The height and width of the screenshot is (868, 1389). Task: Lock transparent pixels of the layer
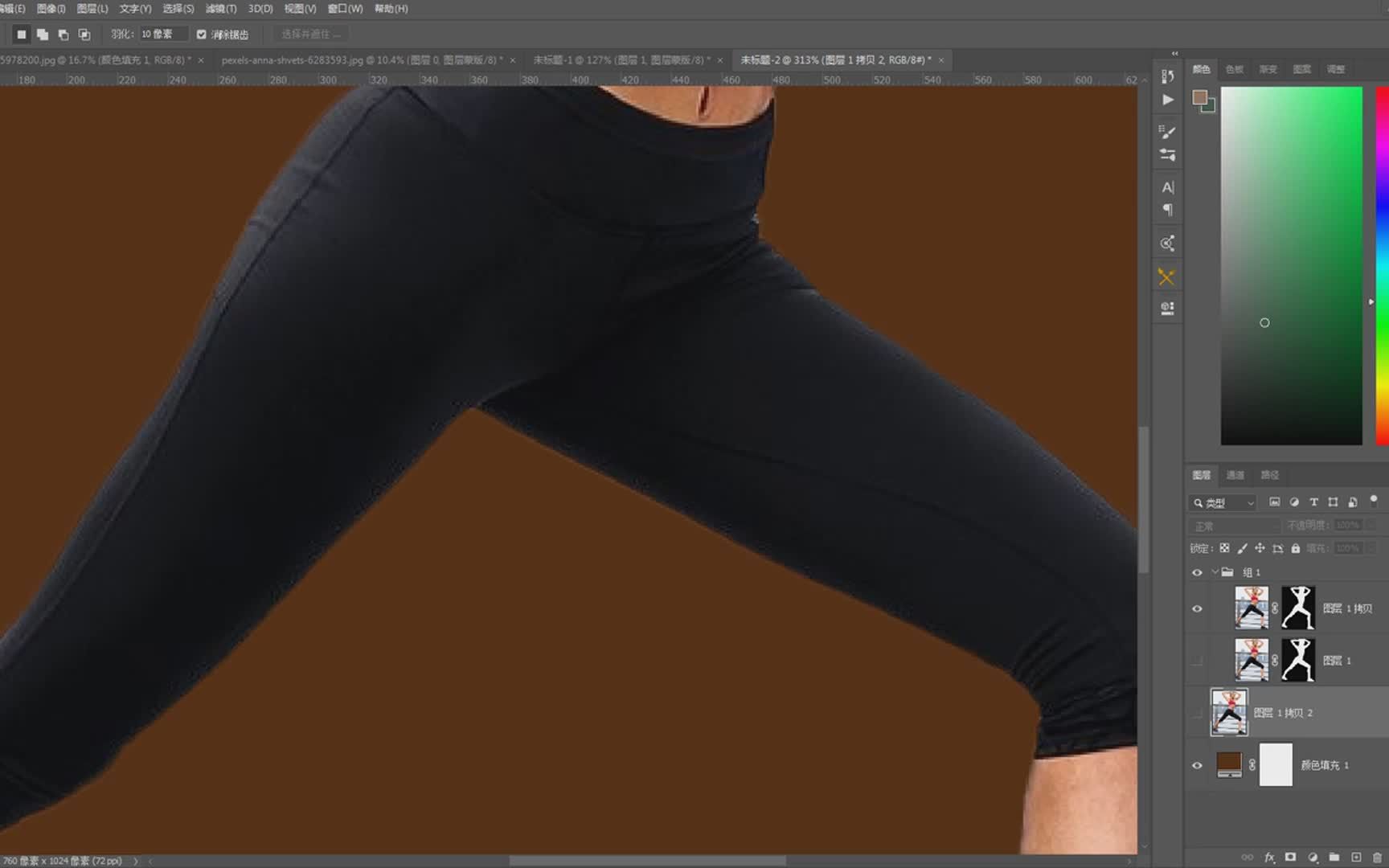tap(1224, 548)
